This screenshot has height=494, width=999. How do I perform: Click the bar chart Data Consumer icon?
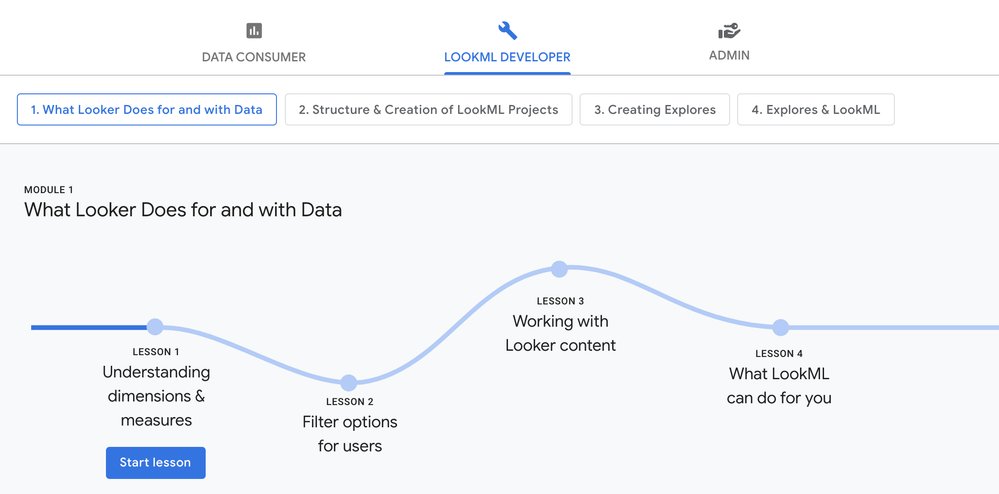coord(254,30)
